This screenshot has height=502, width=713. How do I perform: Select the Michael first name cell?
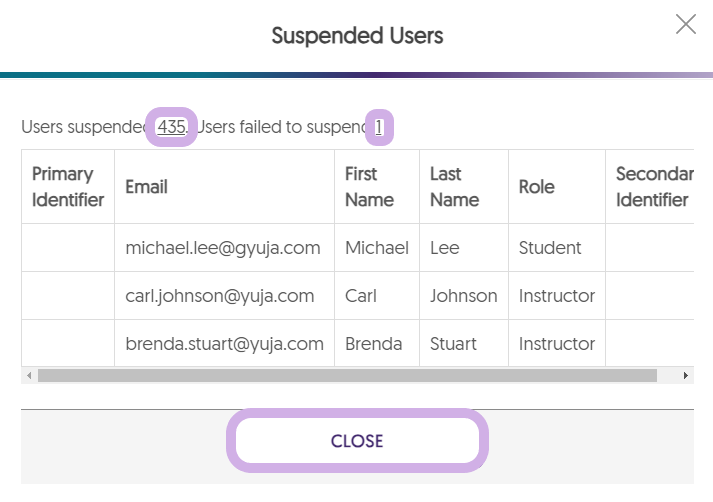tap(376, 248)
